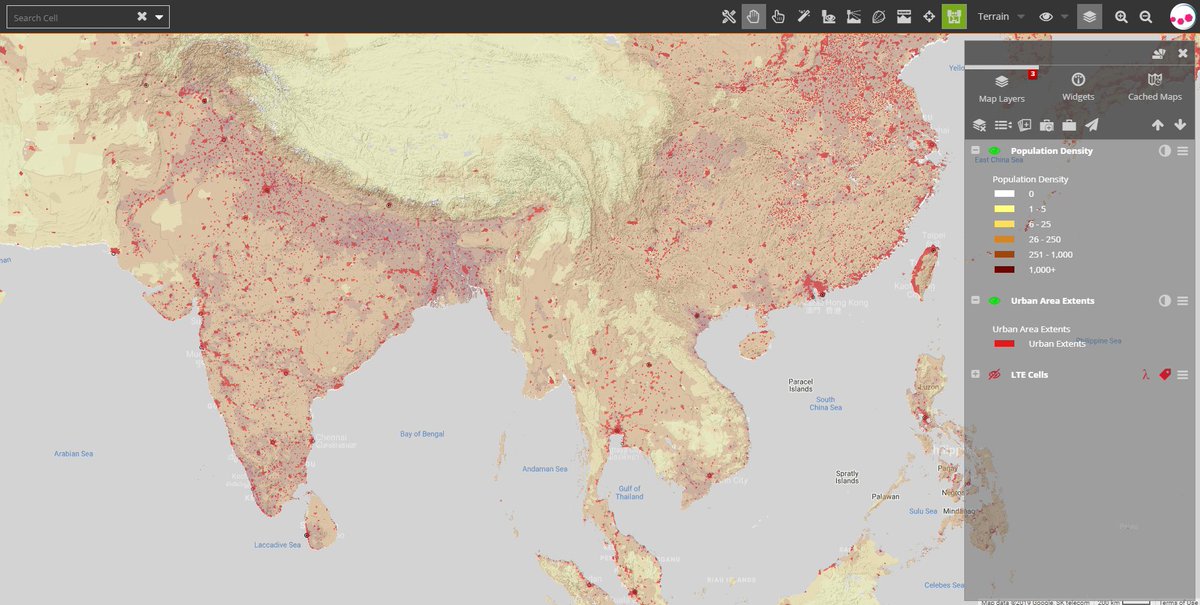Click the paper plane share icon

click(1092, 125)
